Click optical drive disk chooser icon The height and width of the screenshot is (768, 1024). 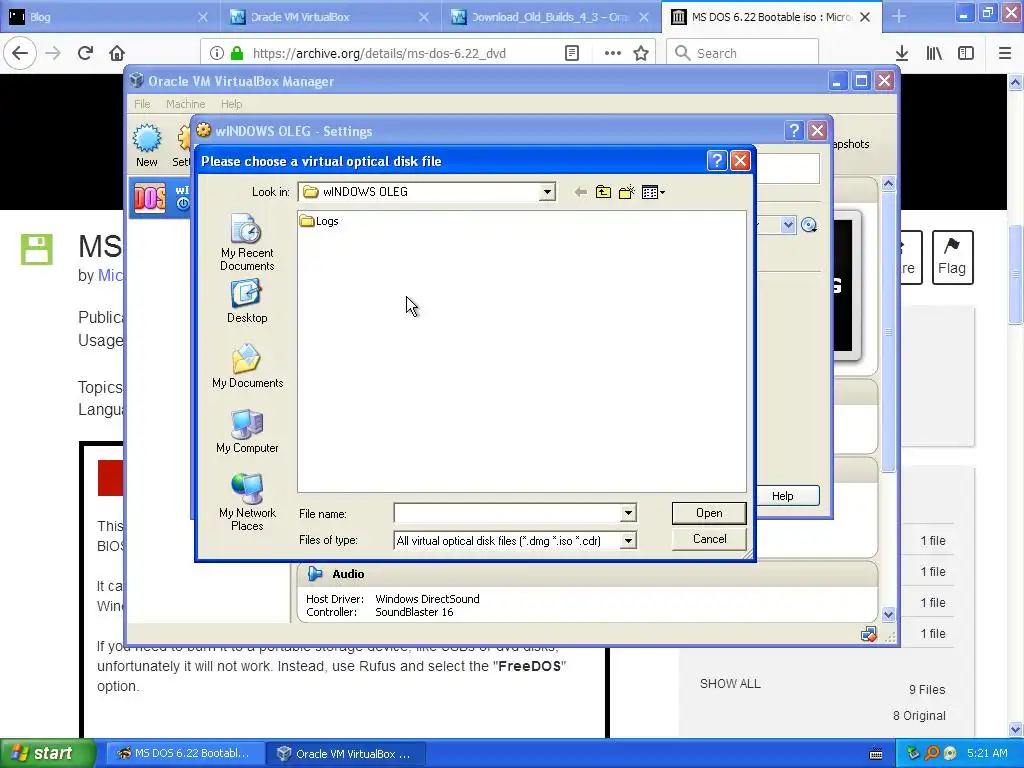(809, 225)
